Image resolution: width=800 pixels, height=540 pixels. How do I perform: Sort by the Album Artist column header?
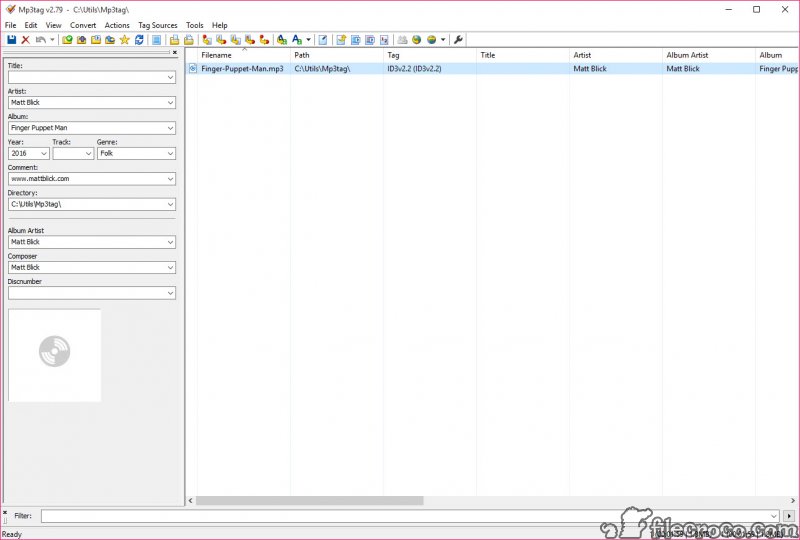coord(709,55)
